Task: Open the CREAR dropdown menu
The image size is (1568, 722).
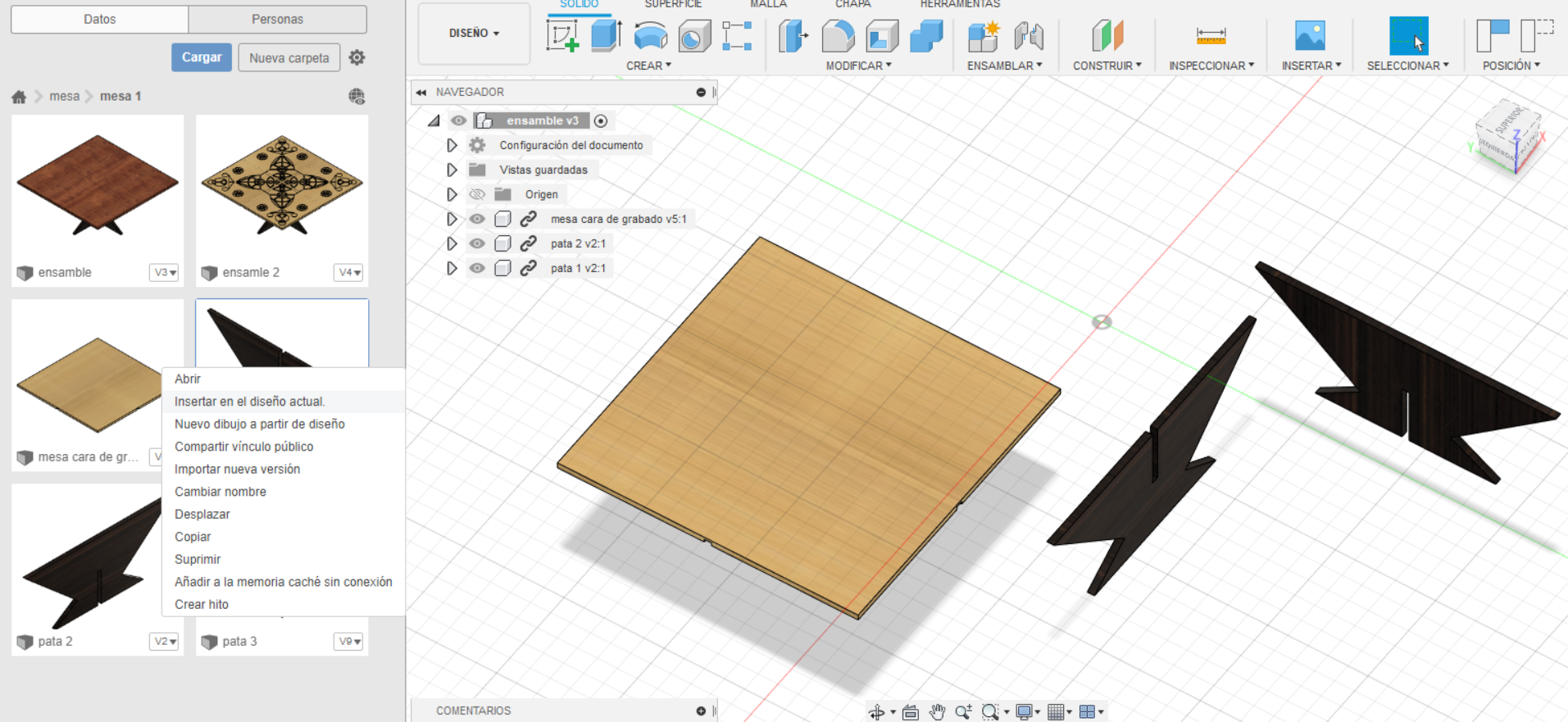Action: [648, 66]
